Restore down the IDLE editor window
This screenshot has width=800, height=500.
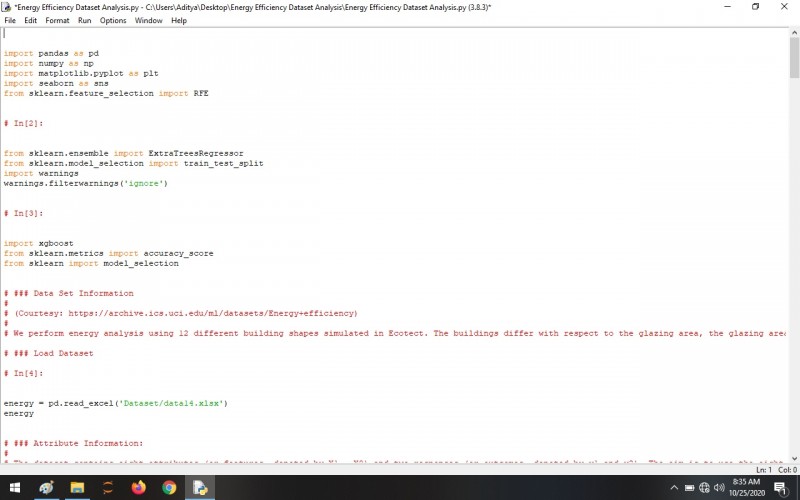(x=756, y=7)
